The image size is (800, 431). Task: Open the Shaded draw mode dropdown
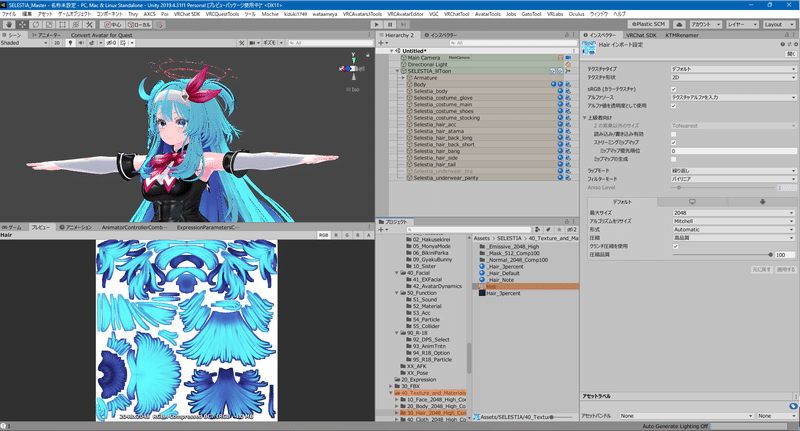pos(24,43)
